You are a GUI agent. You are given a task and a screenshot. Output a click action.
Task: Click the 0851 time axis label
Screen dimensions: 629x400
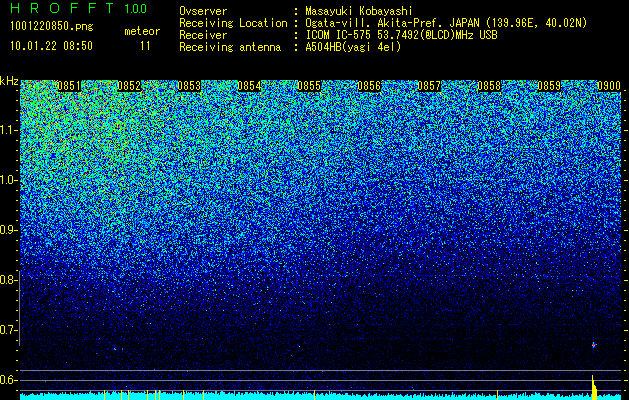click(x=69, y=86)
